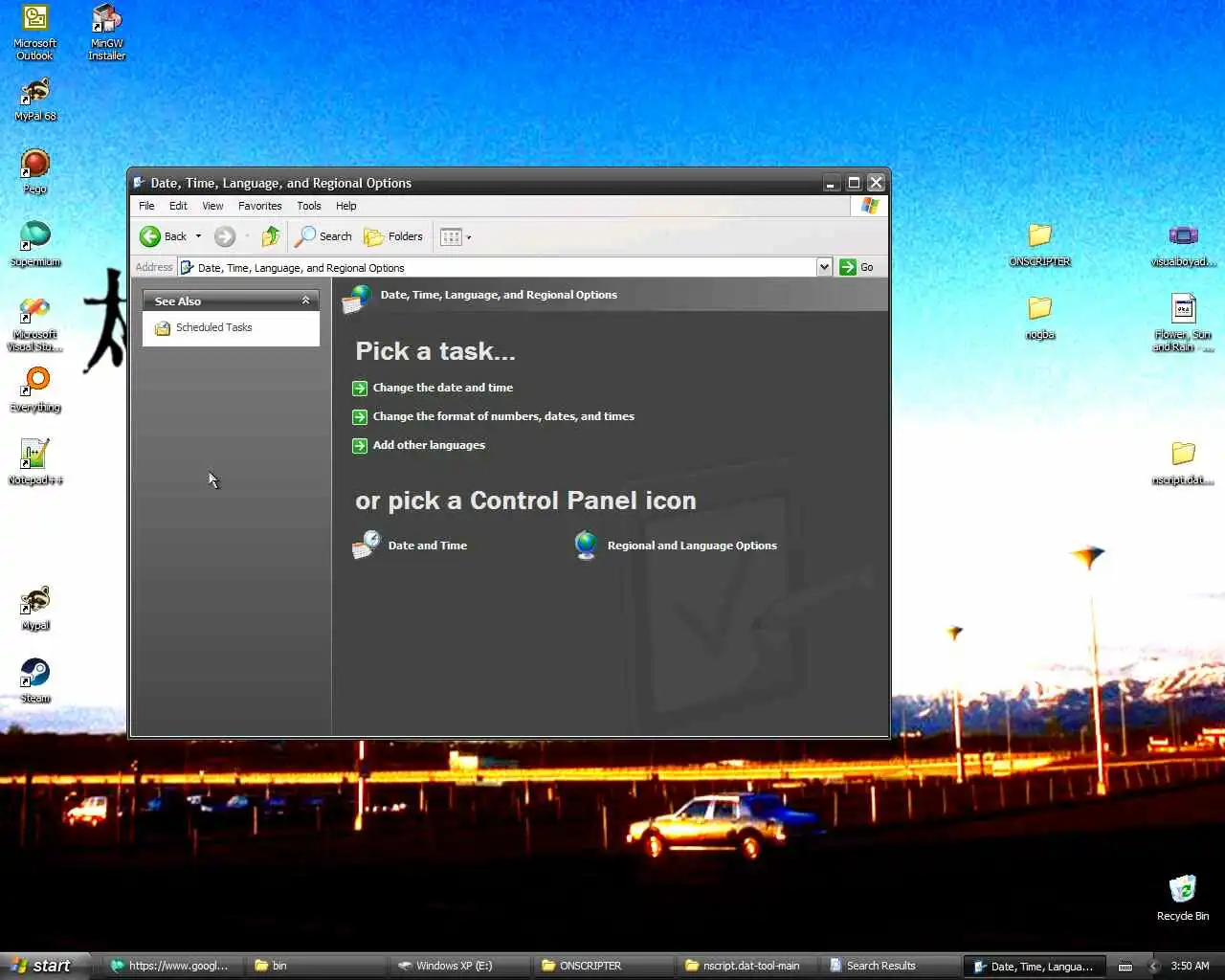The width and height of the screenshot is (1225, 980).
Task: Launch Mypal desktop shortcut
Action: (35, 609)
